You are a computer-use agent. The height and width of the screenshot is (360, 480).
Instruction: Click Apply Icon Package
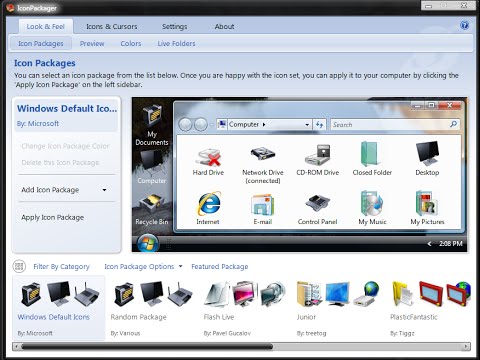point(52,217)
